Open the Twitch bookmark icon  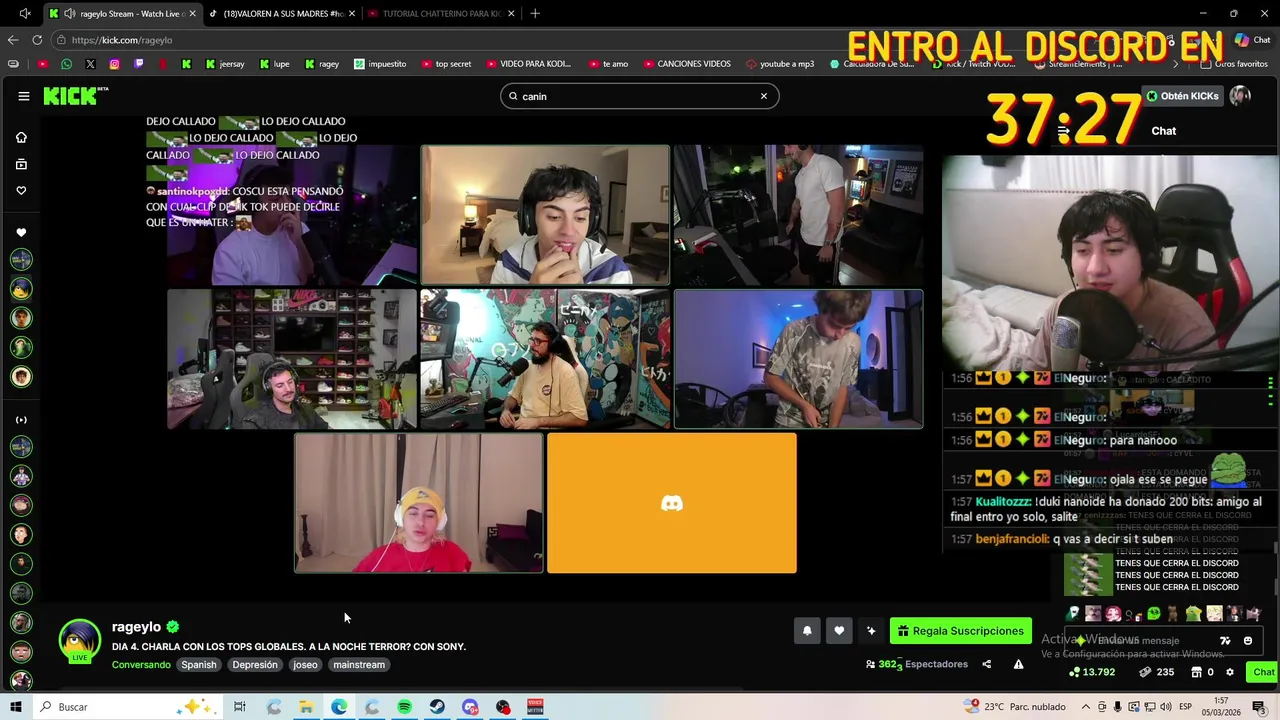pyautogui.click(x=138, y=64)
